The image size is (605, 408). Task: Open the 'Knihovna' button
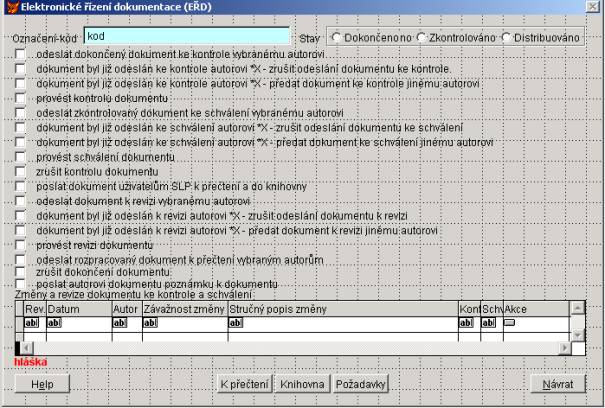click(302, 383)
